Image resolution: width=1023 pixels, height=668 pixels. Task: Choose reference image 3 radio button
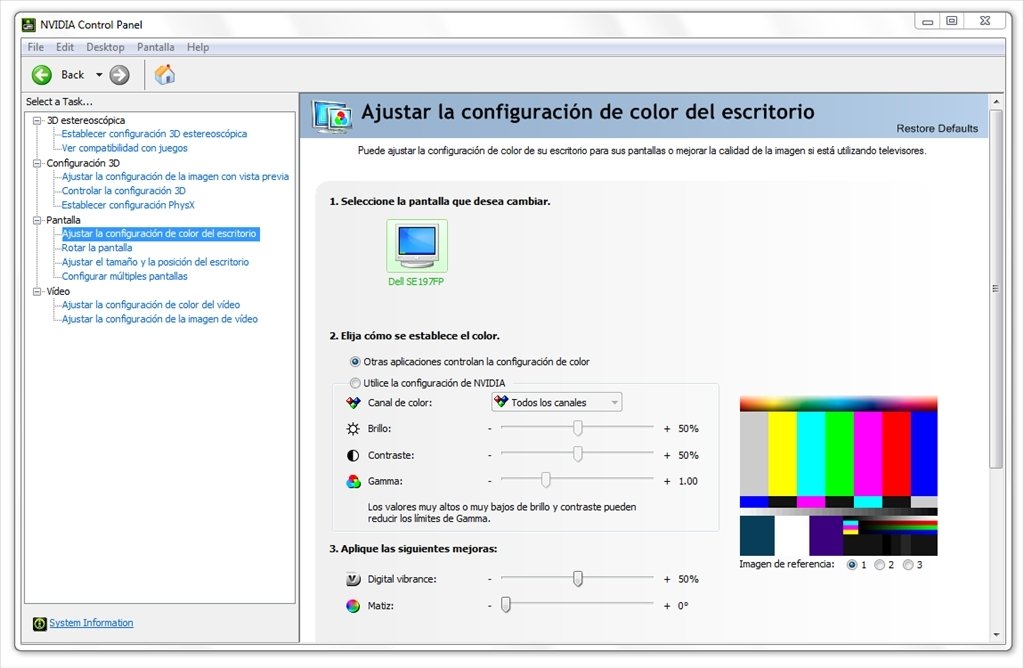click(908, 565)
